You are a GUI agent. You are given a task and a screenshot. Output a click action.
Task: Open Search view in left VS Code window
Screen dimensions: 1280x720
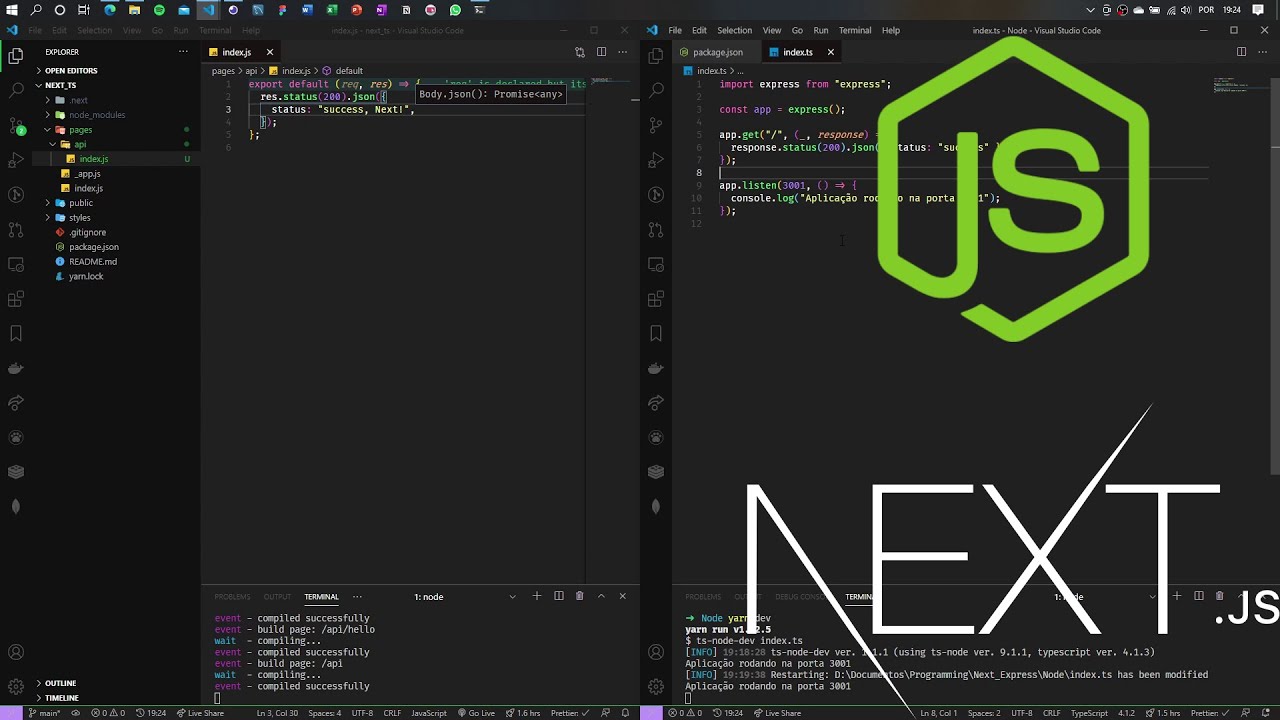(x=15, y=90)
